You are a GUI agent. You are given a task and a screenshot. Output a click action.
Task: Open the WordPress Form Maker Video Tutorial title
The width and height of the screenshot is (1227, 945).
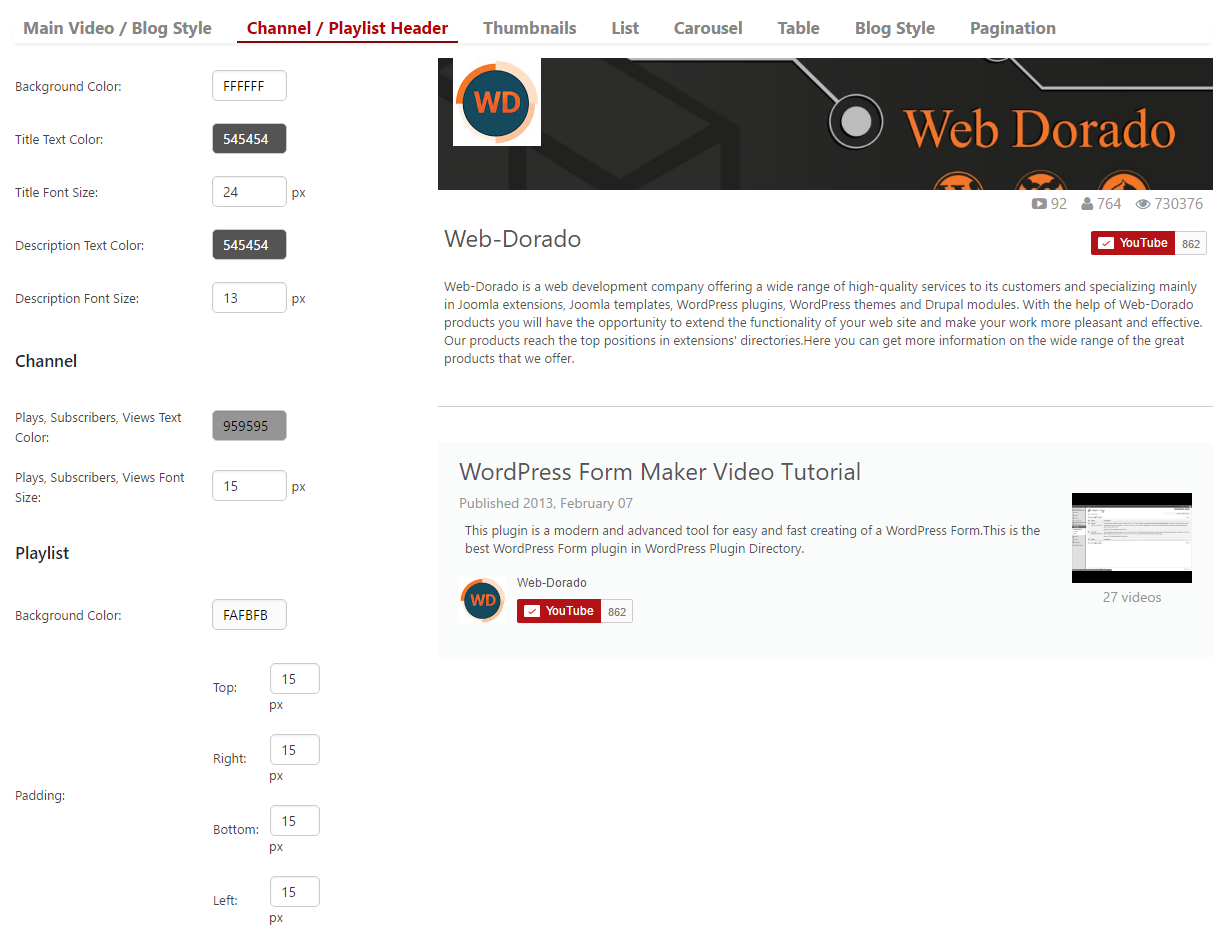click(660, 472)
